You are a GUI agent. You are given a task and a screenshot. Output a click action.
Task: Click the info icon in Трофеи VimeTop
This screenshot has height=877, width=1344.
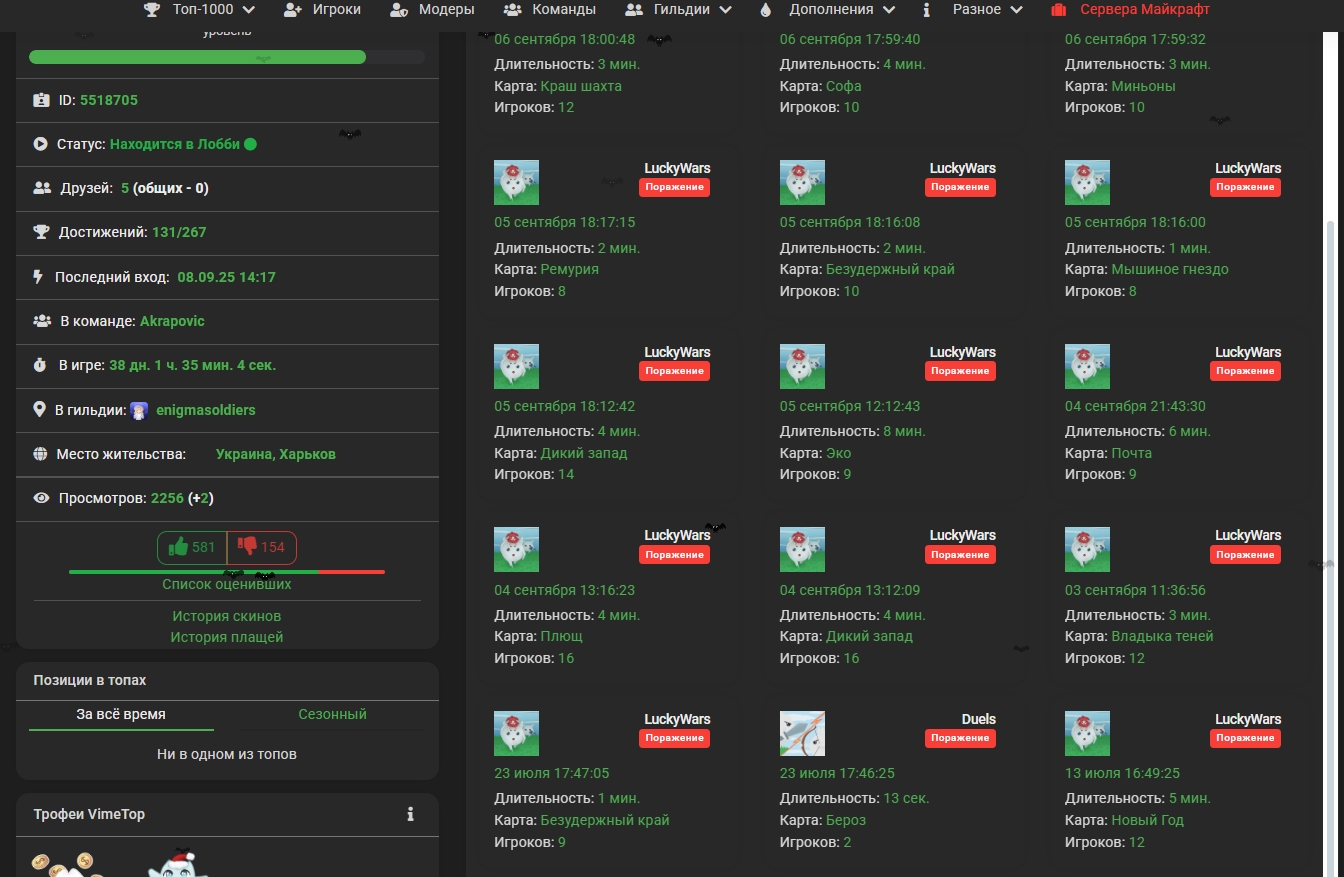(410, 814)
